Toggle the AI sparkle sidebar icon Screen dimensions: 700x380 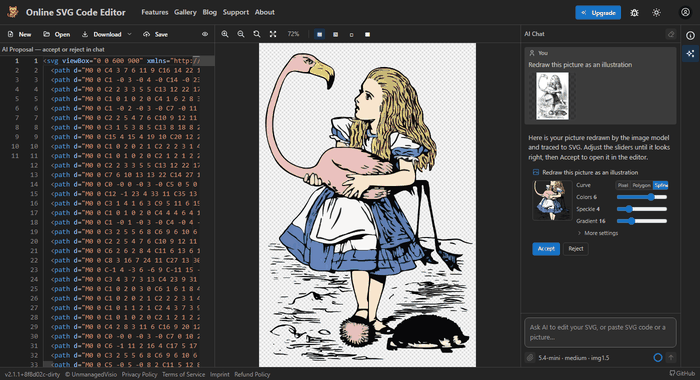690,54
